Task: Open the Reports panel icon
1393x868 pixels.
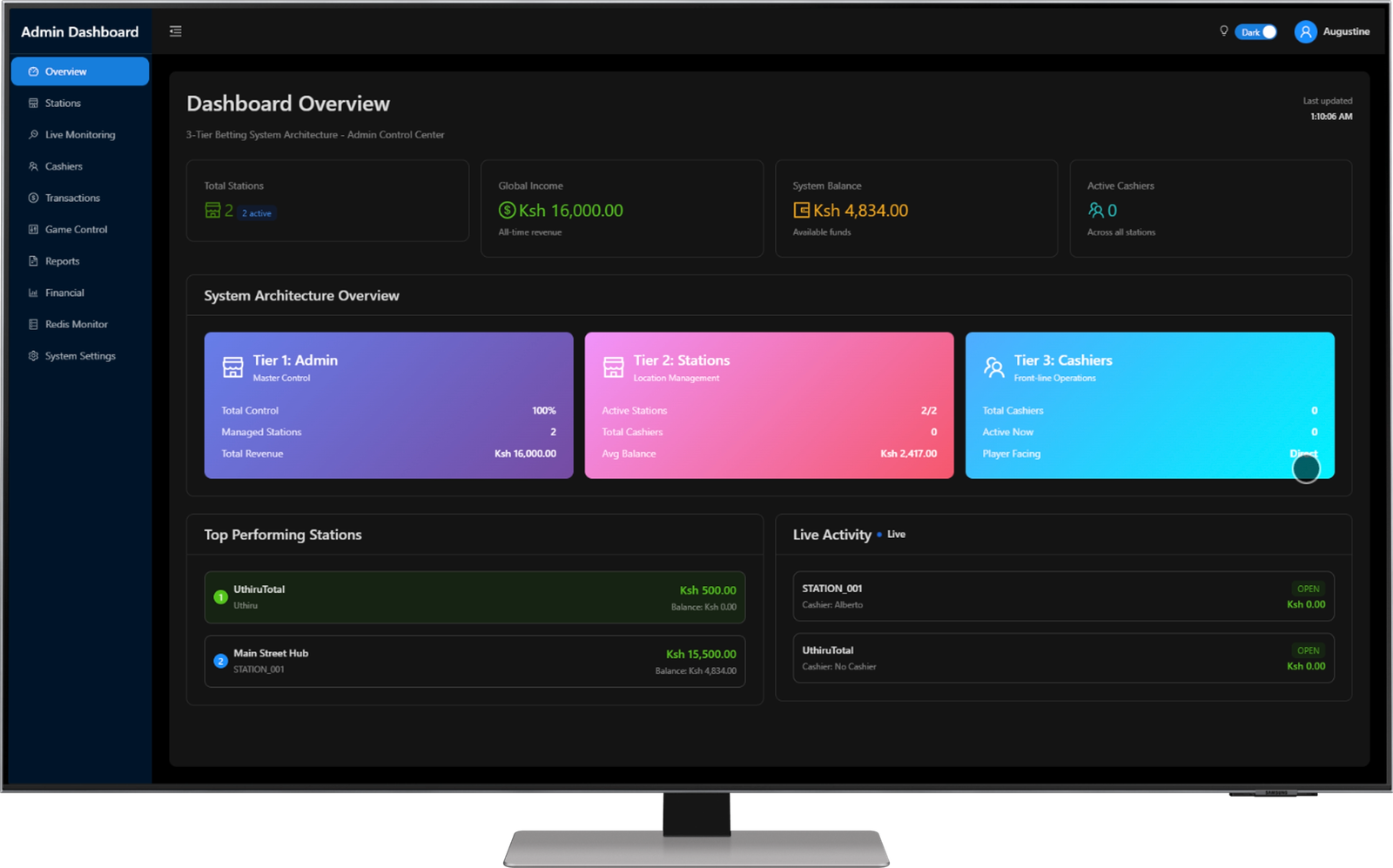Action: (x=33, y=260)
